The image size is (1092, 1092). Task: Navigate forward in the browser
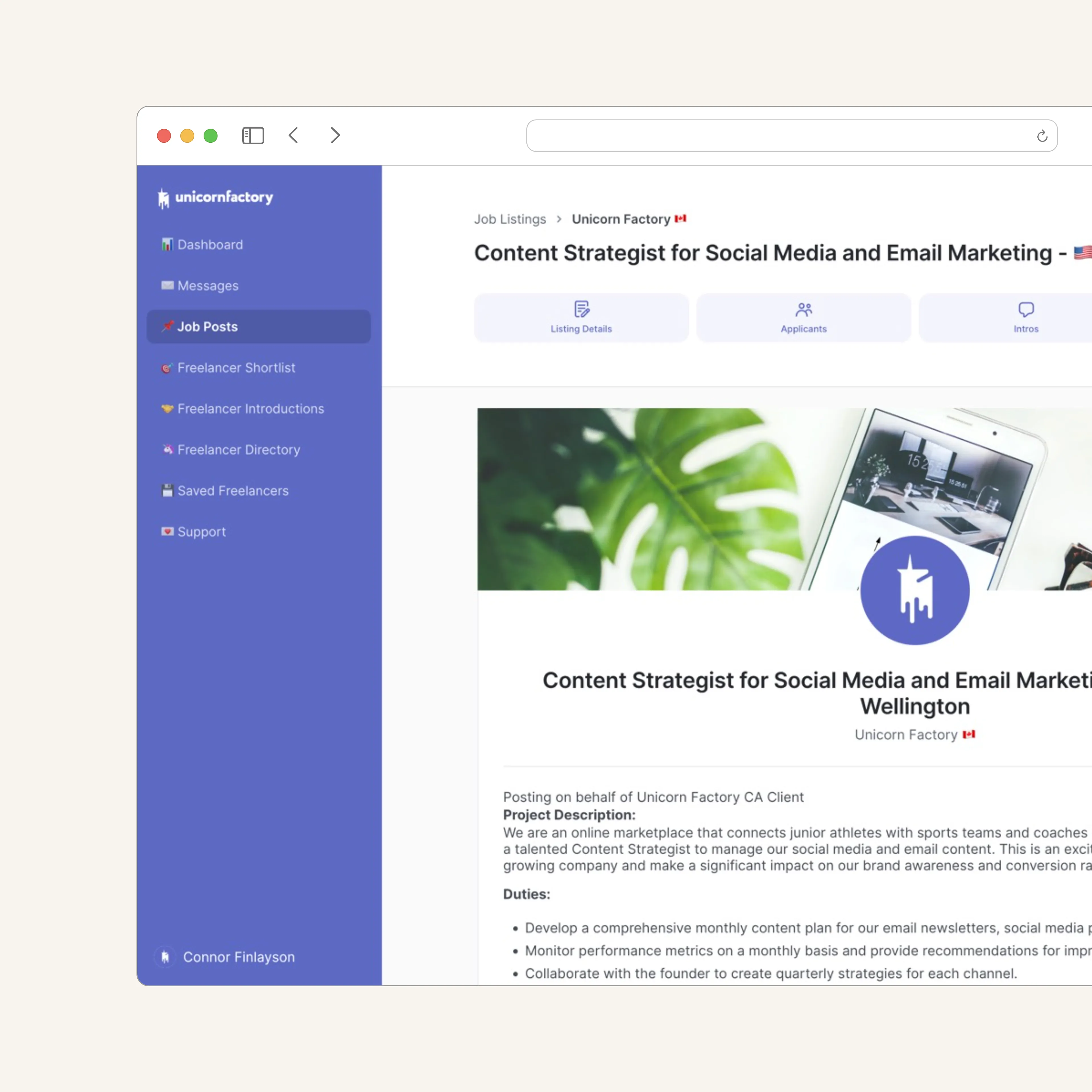pyautogui.click(x=335, y=136)
